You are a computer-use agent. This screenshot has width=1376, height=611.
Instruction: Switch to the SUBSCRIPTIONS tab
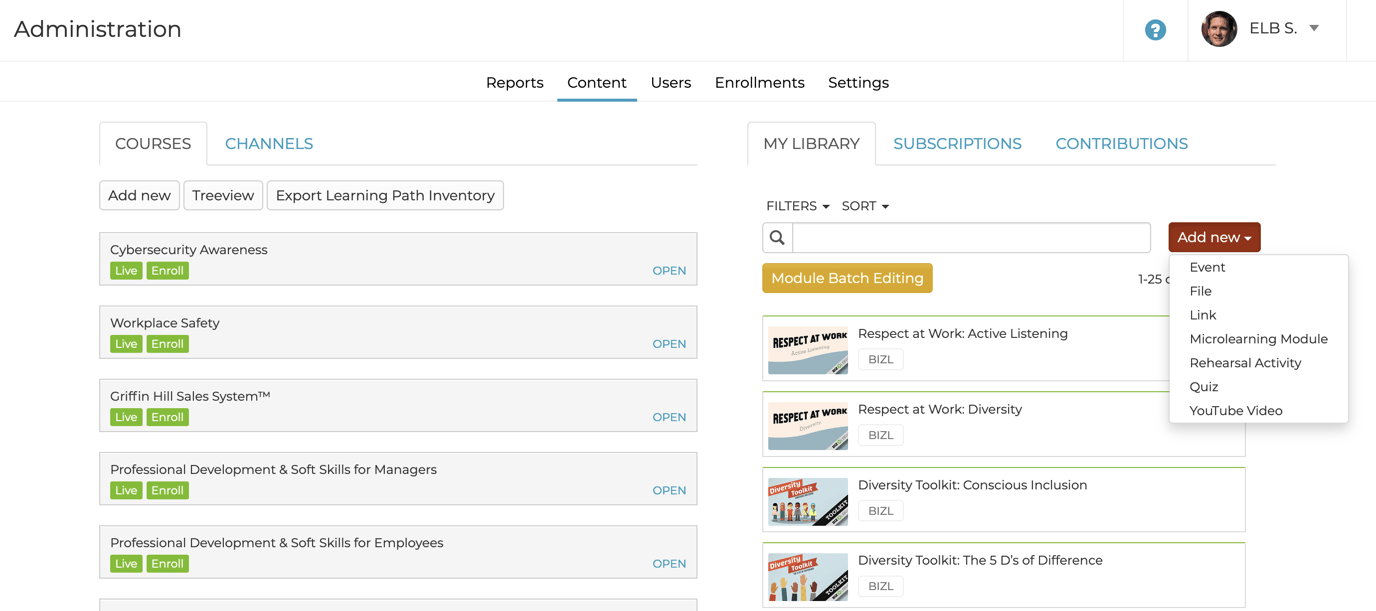pyautogui.click(x=957, y=143)
